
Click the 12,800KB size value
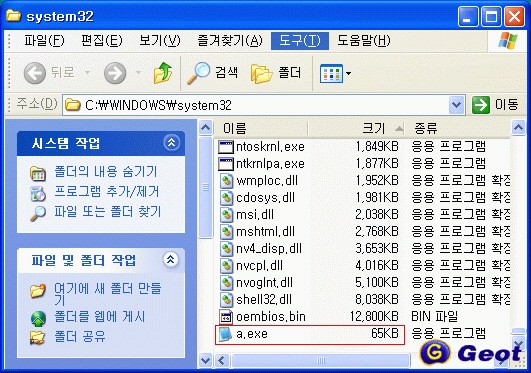(374, 316)
